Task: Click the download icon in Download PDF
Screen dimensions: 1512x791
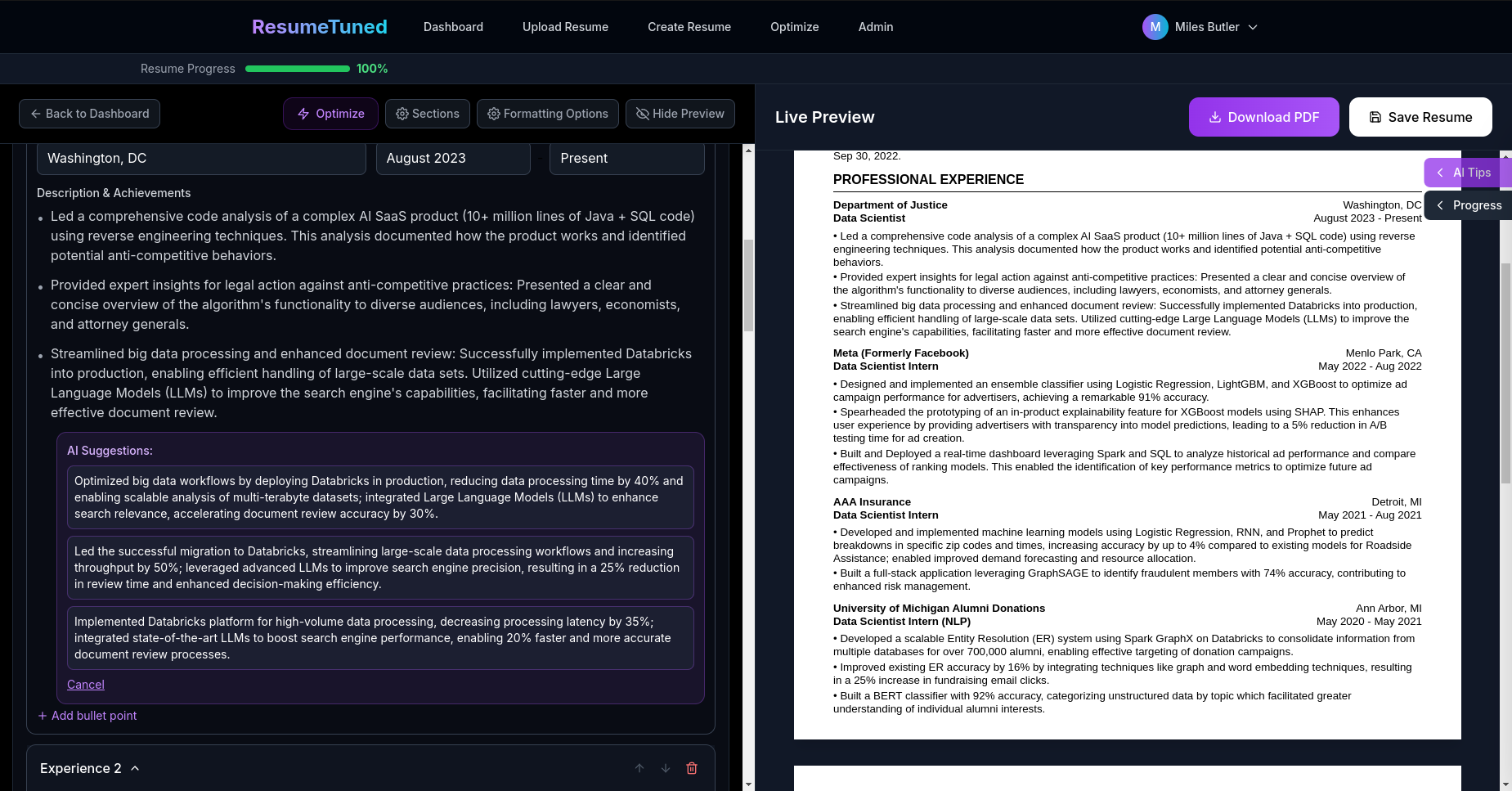Action: pos(1215,117)
